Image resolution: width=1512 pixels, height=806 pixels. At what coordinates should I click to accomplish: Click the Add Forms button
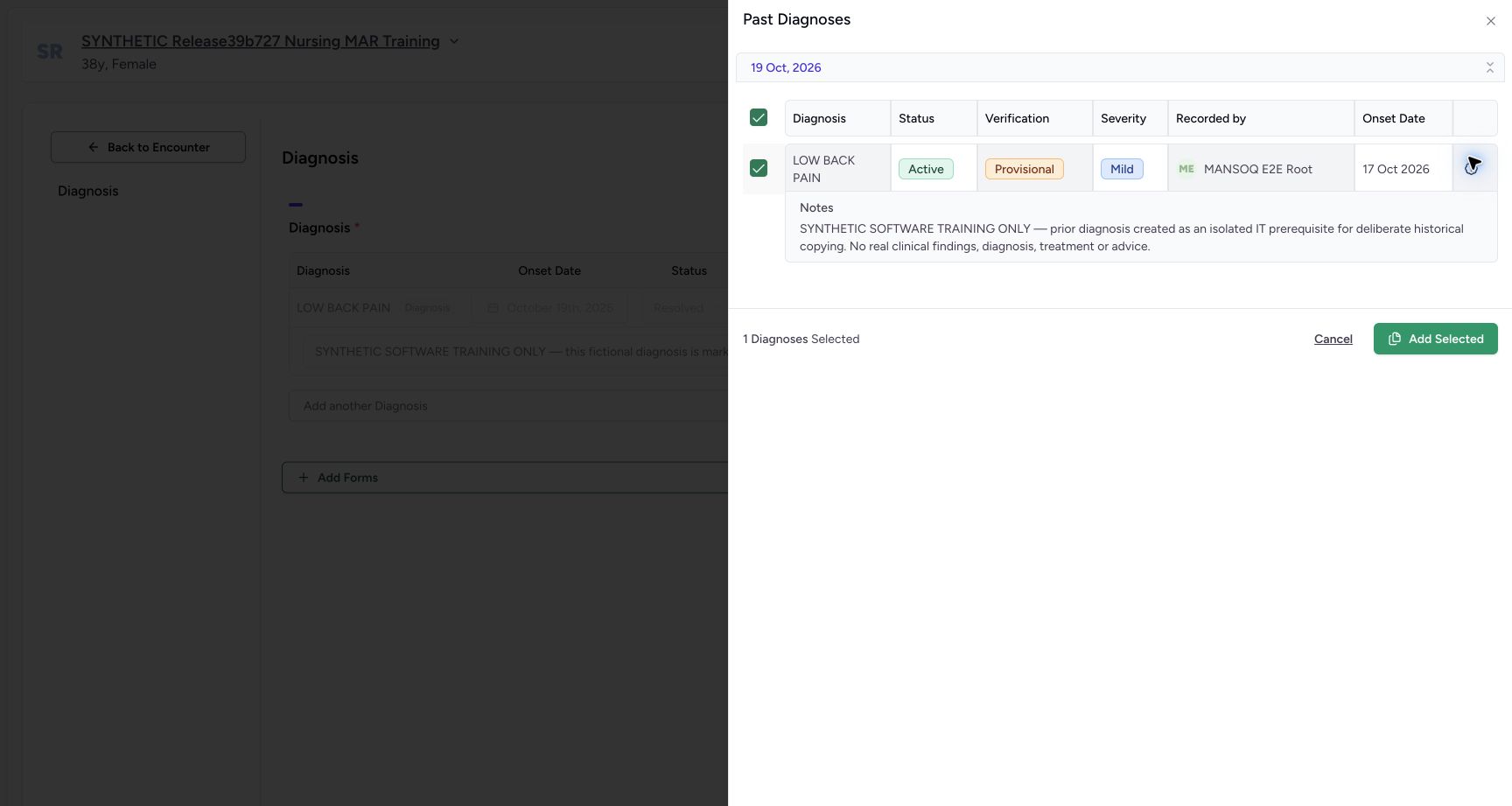pyautogui.click(x=505, y=478)
